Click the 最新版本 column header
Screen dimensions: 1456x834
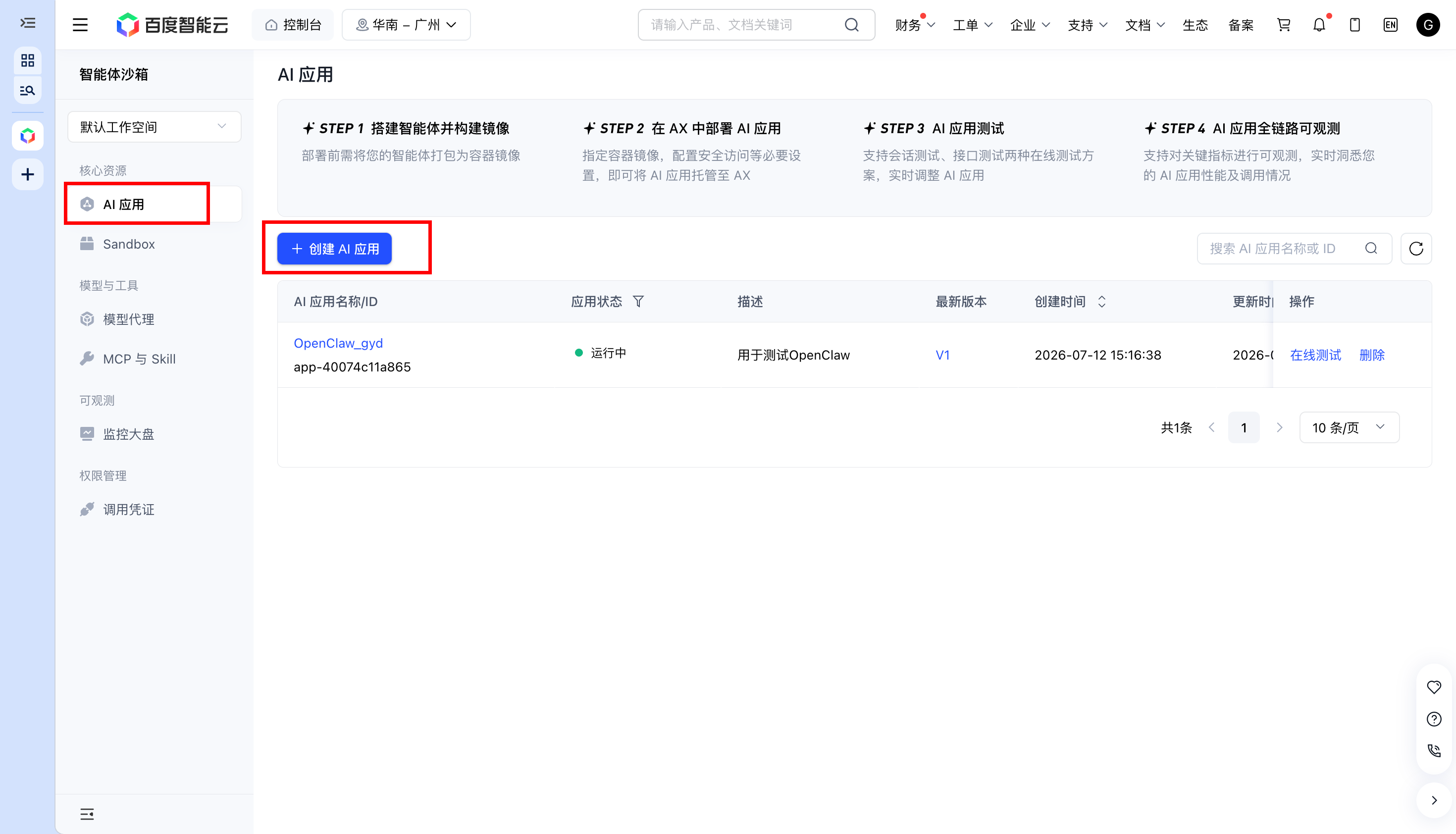(x=961, y=301)
